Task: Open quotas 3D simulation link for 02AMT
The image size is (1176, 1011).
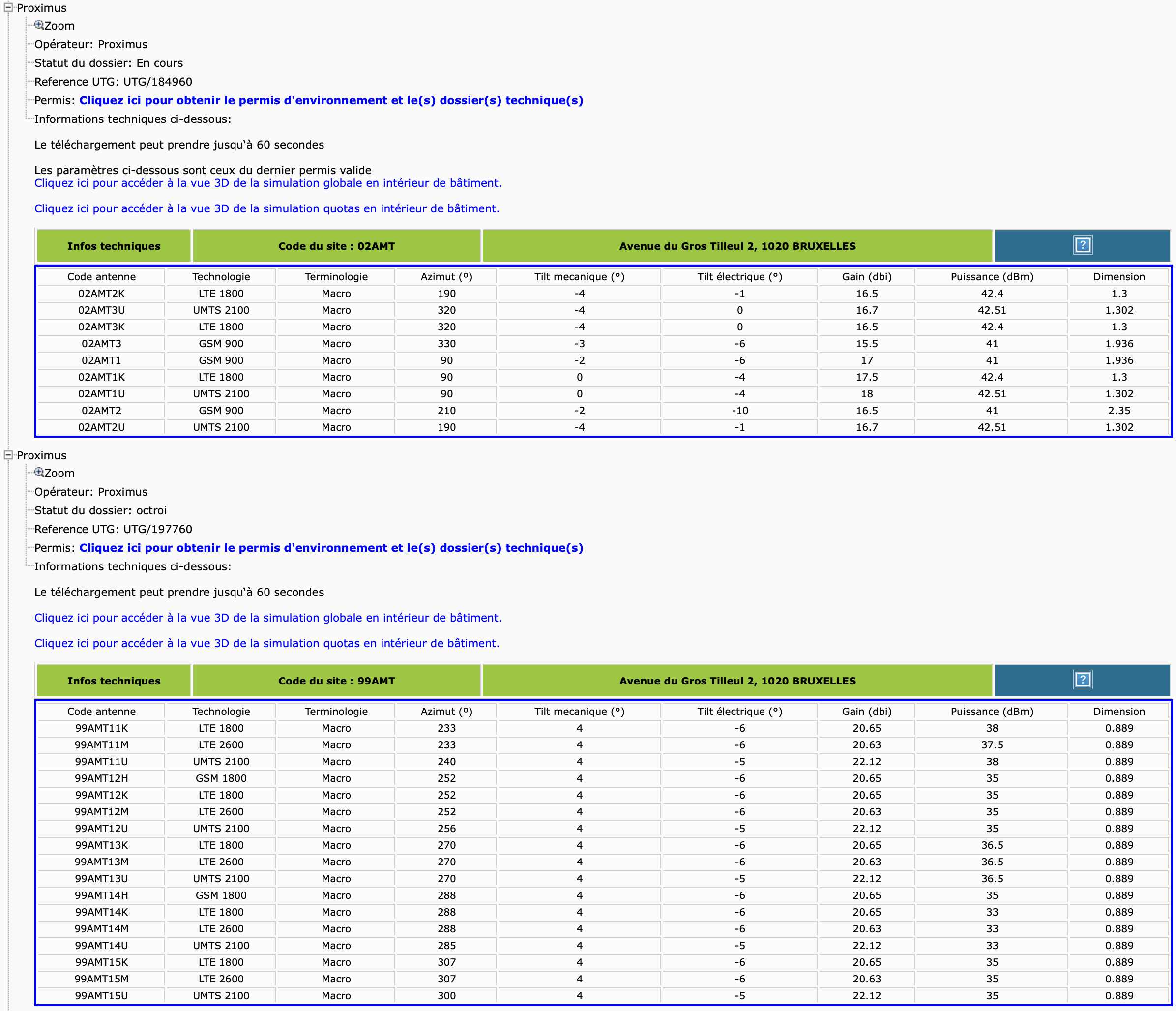Action: [x=267, y=209]
